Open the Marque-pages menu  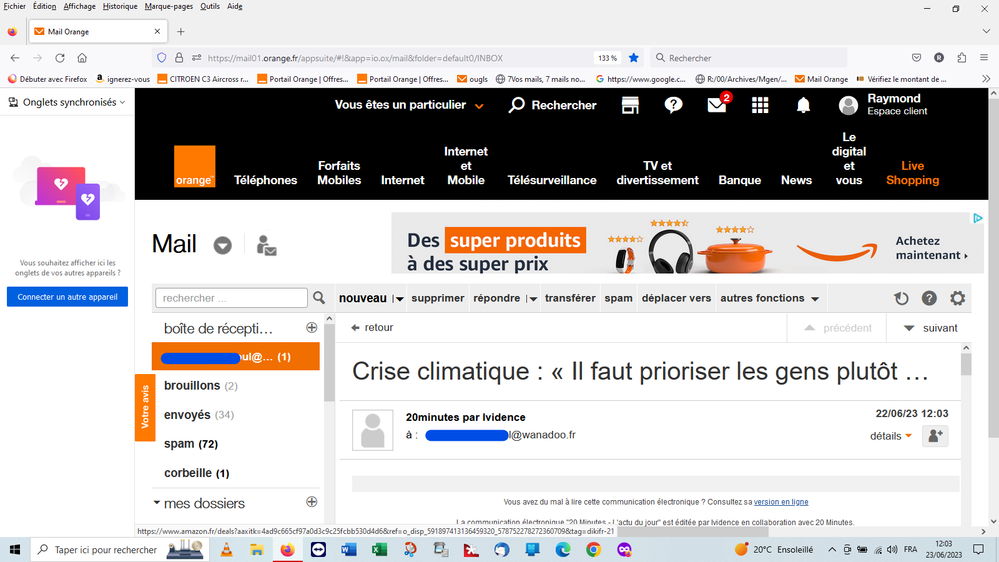[169, 6]
